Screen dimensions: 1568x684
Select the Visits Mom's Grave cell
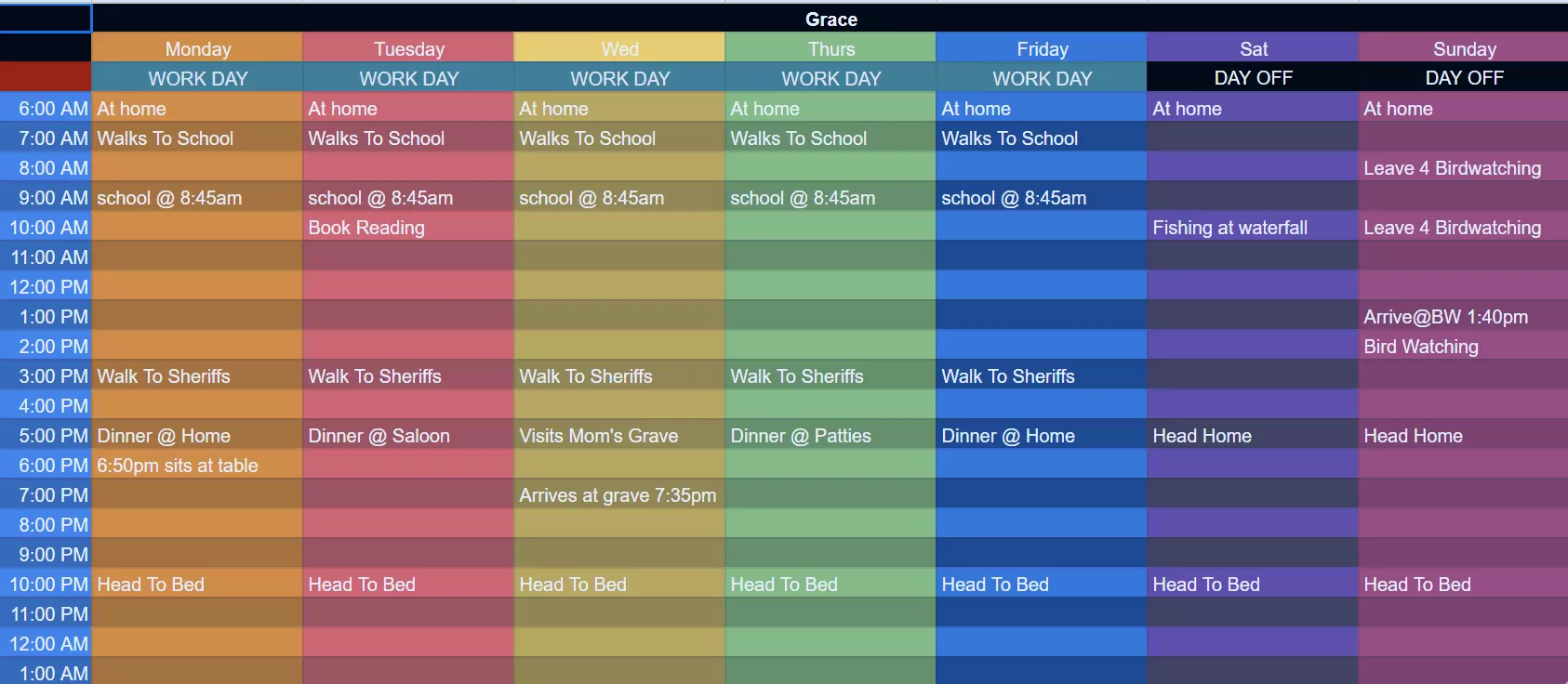click(x=619, y=436)
